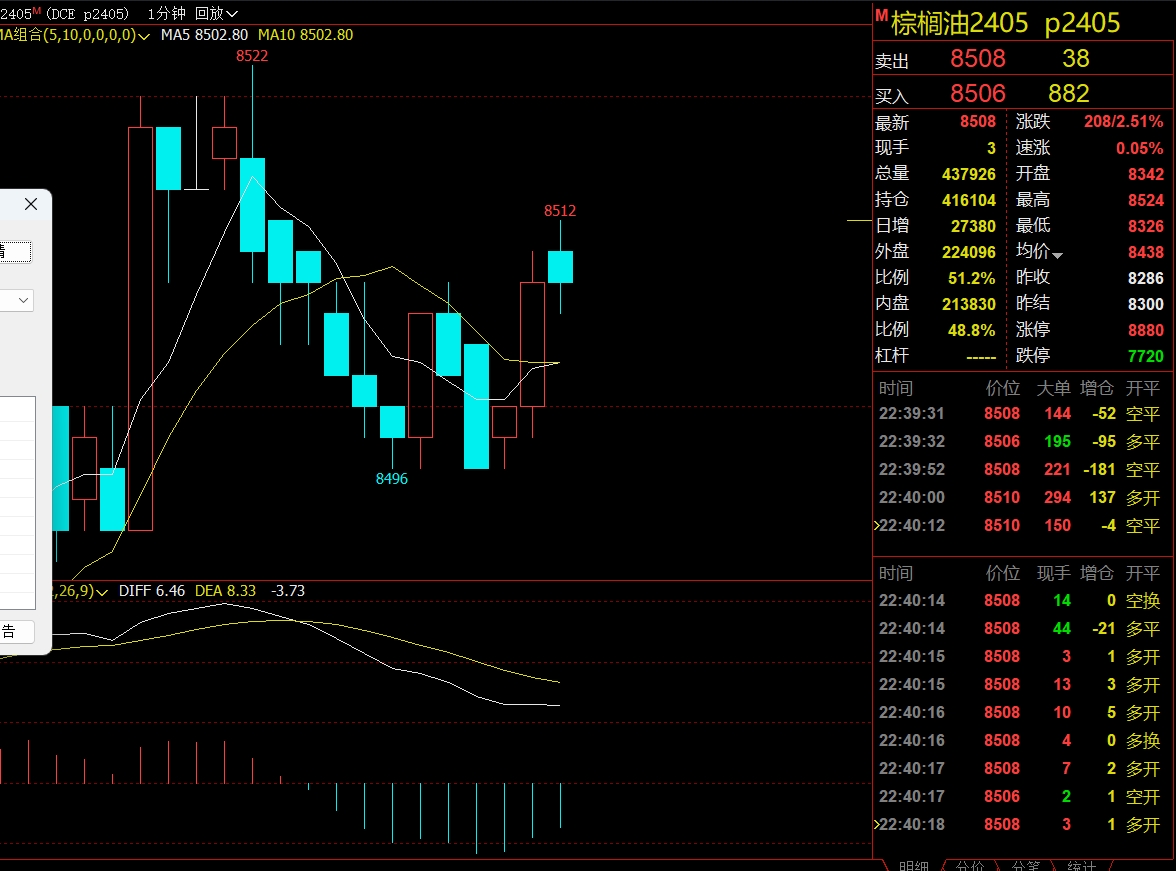Screen dimensions: 1176x871
Task: Click the 买入 bid price 8506
Action: [977, 94]
